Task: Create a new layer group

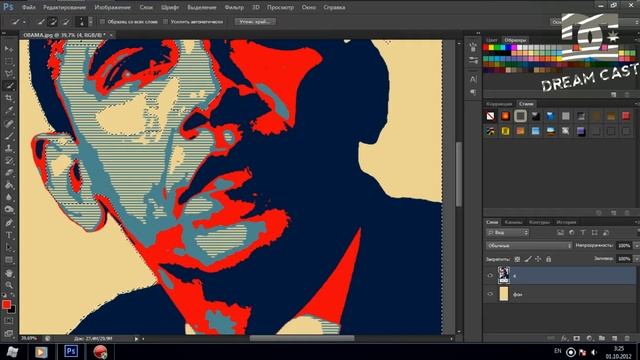Action: 602,338
